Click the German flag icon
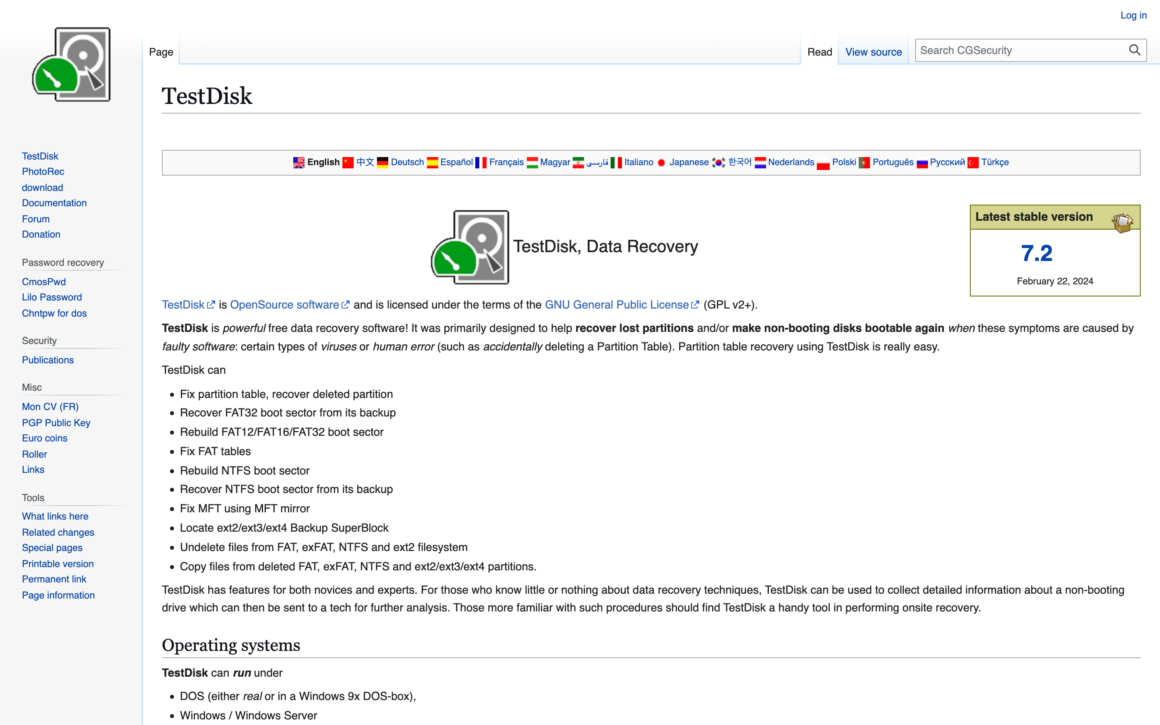 [x=382, y=163]
